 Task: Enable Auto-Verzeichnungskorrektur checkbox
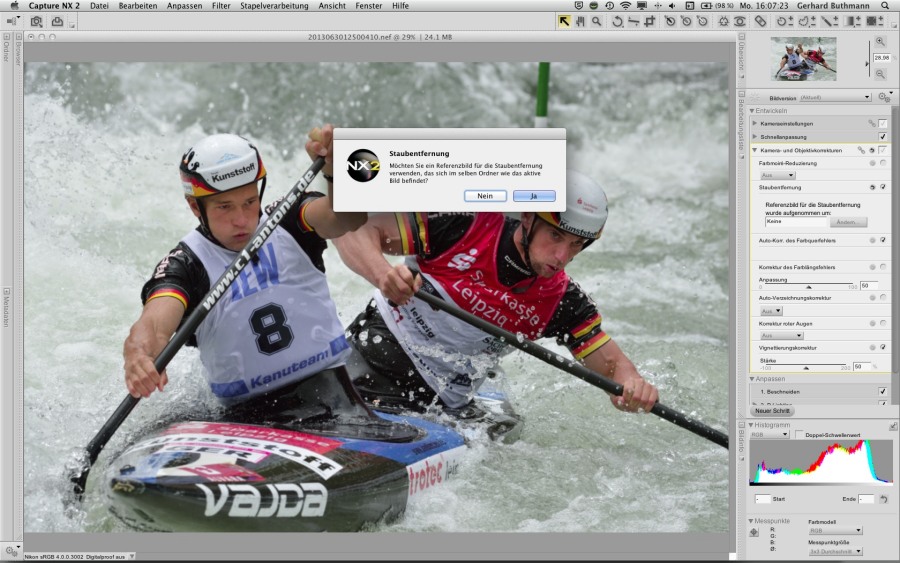(883, 298)
